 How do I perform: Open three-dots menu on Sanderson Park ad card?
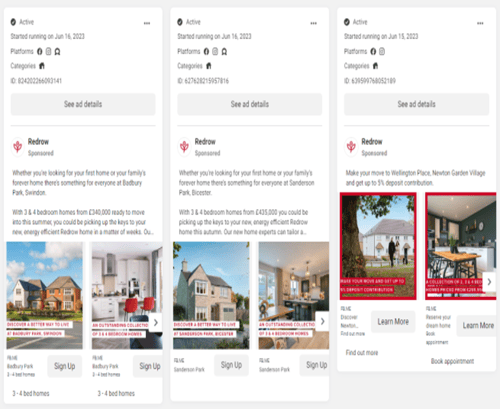tap(314, 23)
